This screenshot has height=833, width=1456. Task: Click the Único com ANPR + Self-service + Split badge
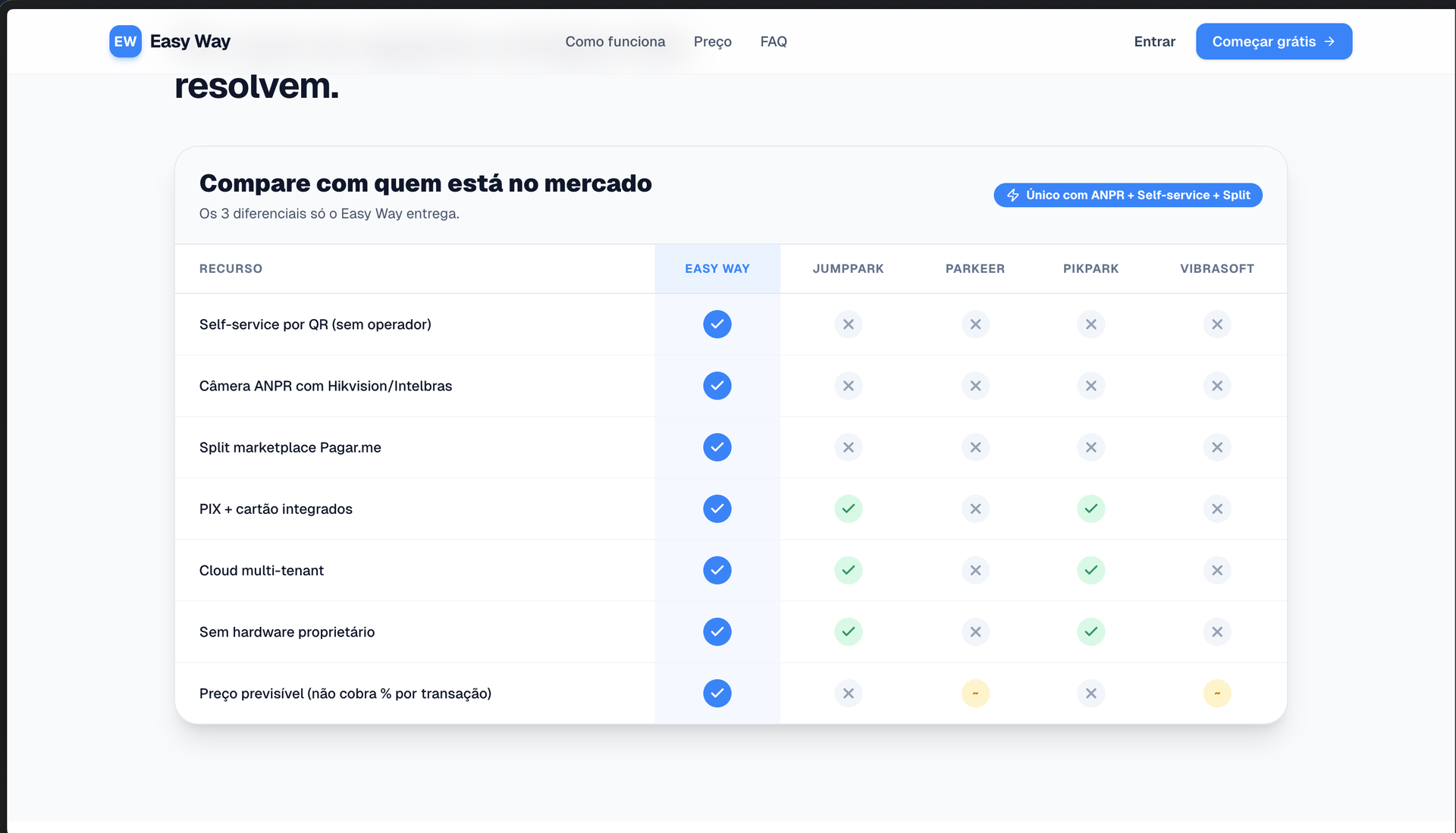(1128, 195)
